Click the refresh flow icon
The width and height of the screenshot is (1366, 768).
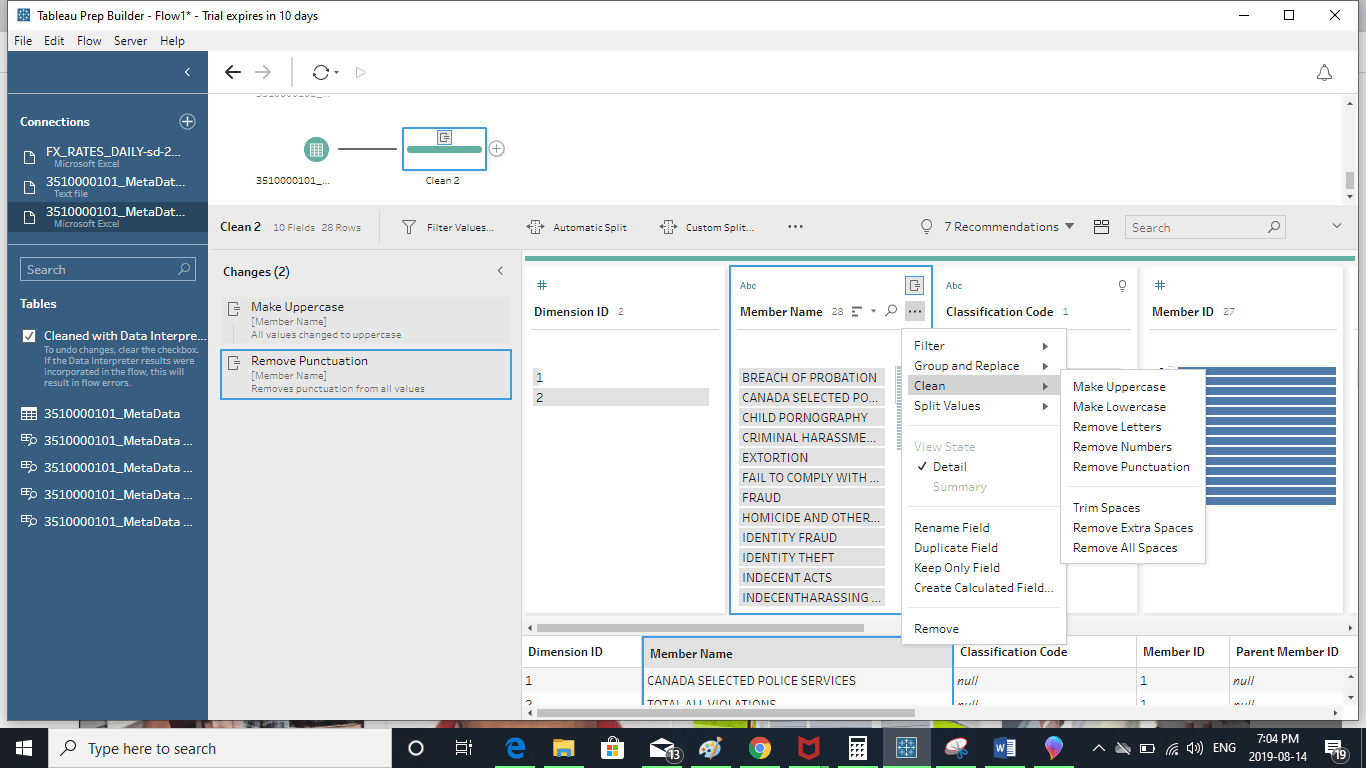pyautogui.click(x=321, y=72)
